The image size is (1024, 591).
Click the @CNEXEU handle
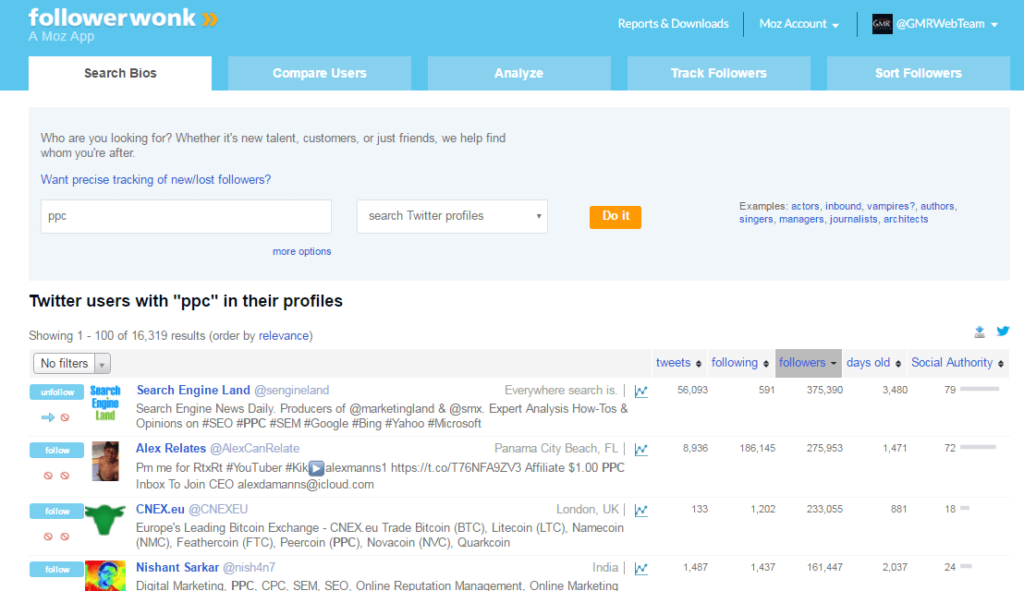(218, 509)
